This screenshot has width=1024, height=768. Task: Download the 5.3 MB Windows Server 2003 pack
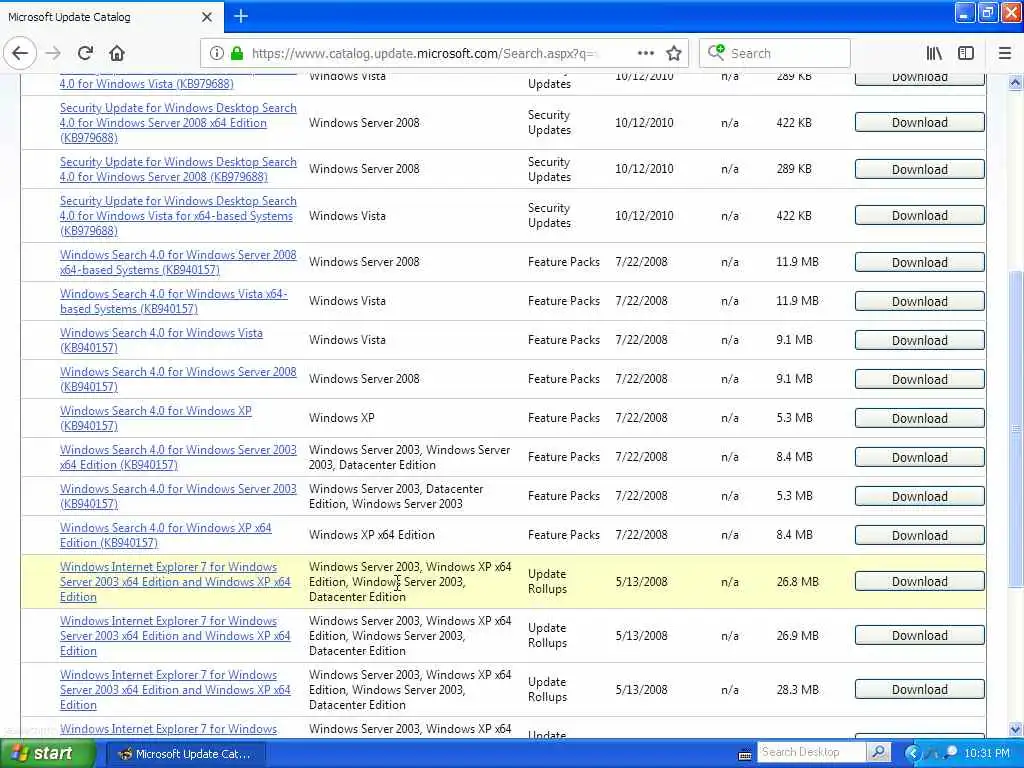(x=920, y=496)
